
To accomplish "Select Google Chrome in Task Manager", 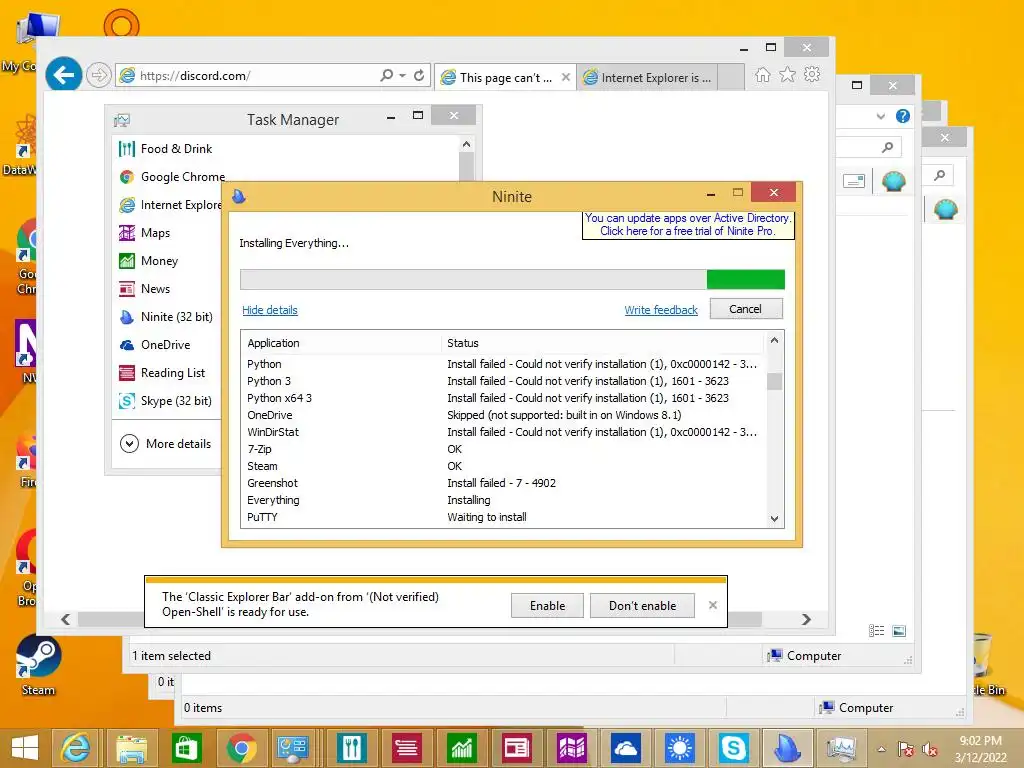I will (171, 177).
